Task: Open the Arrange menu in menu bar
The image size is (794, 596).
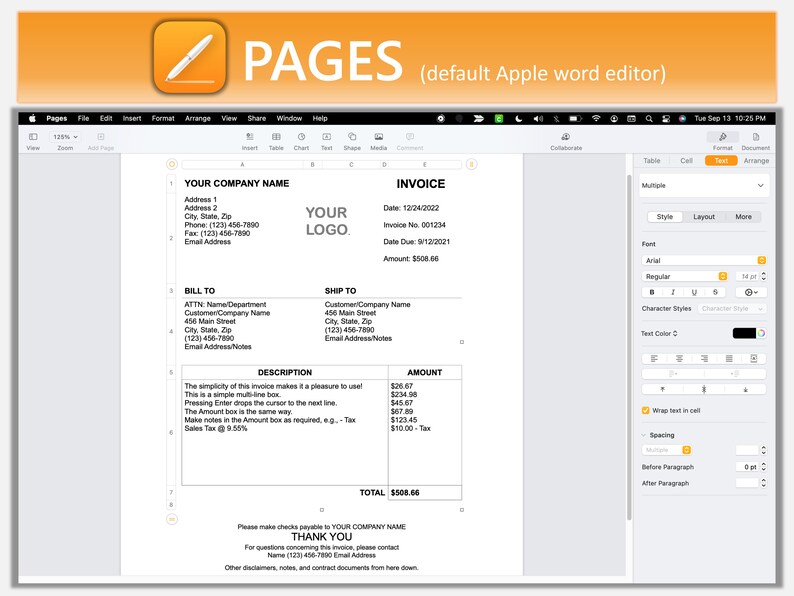Action: coord(197,118)
